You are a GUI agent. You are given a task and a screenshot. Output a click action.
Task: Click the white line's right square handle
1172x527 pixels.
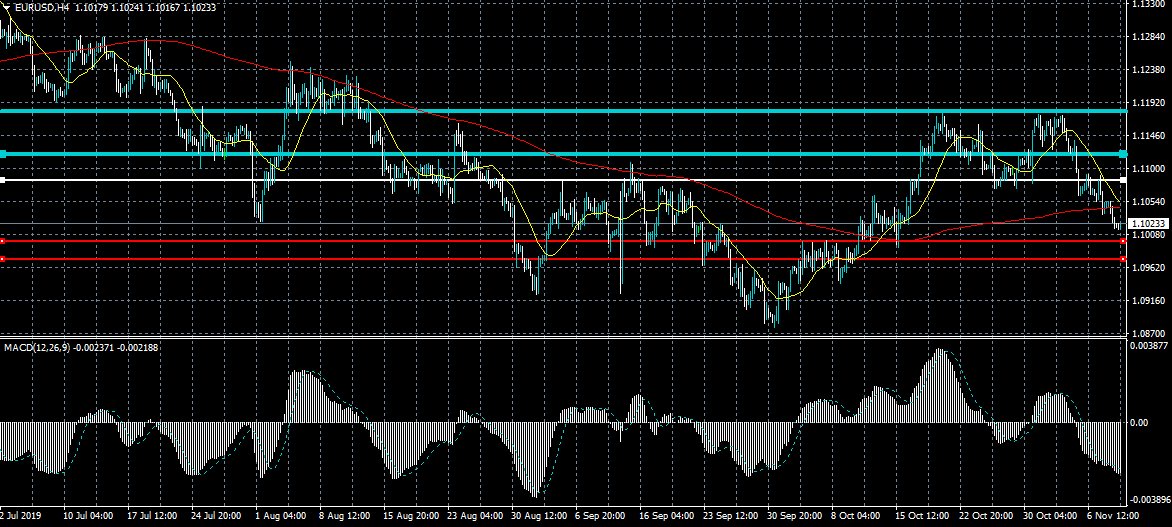[x=1124, y=181]
